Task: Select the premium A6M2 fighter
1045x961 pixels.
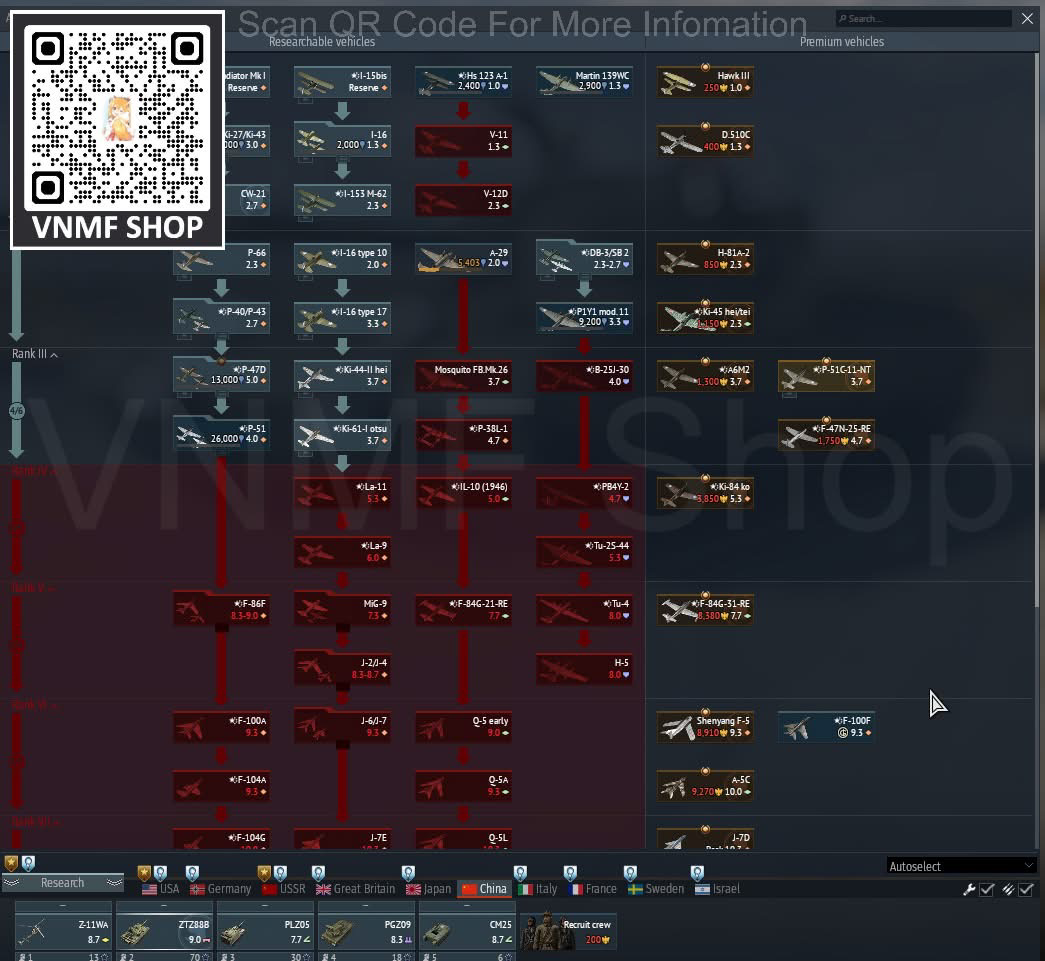Action: coord(705,376)
